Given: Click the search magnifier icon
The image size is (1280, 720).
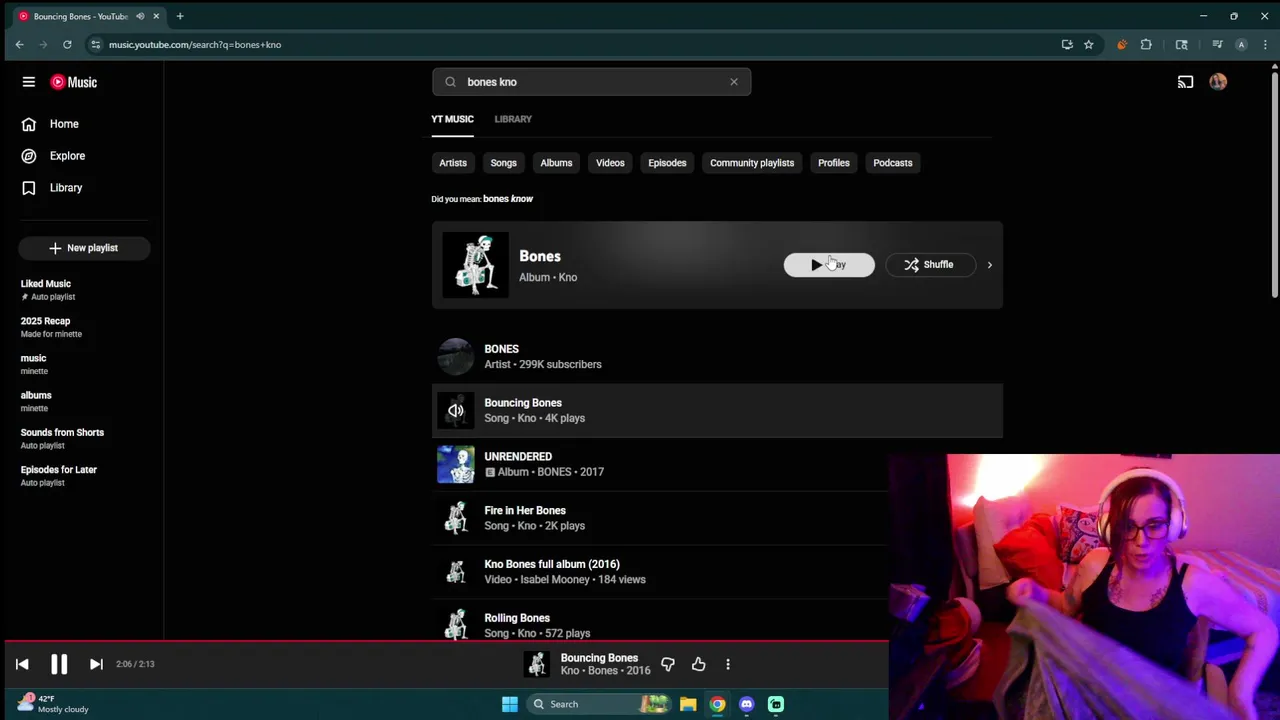Looking at the screenshot, I should click(x=450, y=82).
